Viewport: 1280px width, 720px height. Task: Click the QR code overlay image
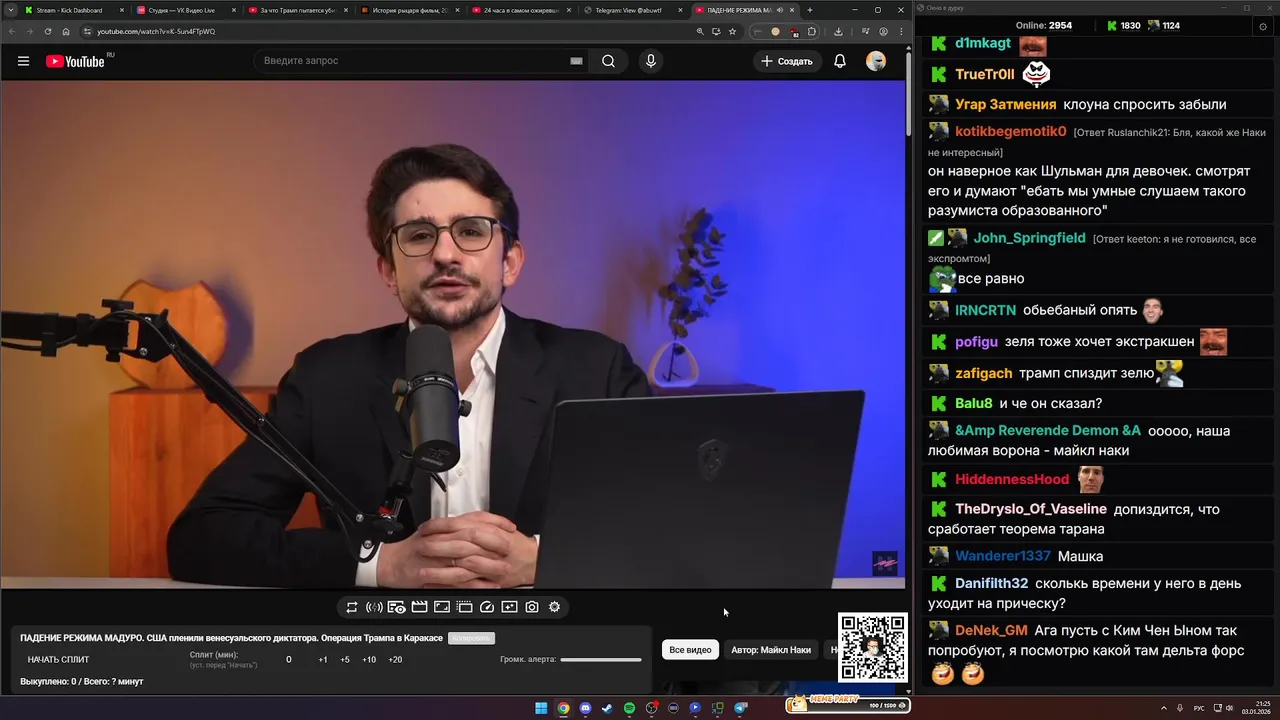tap(873, 647)
